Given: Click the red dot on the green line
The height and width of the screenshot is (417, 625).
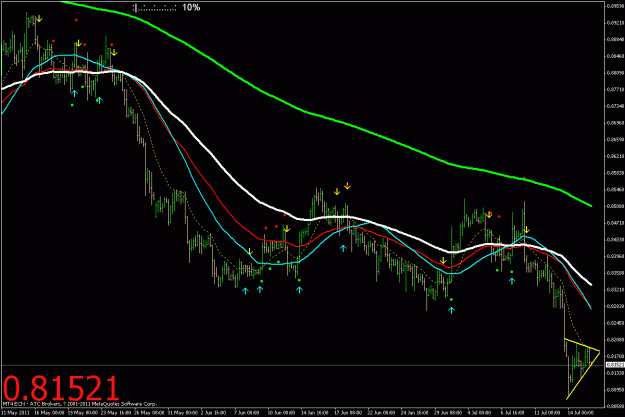Looking at the screenshot, I should coord(524,178).
